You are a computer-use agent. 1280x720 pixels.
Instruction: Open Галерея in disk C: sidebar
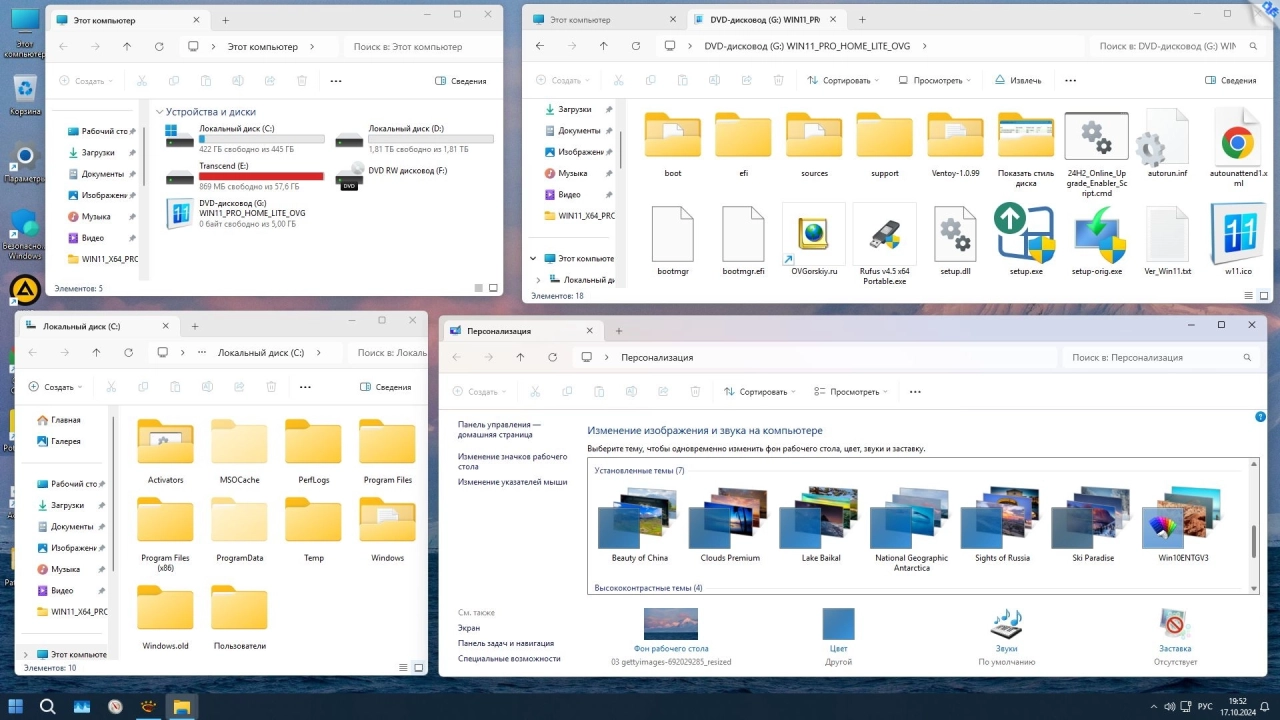pyautogui.click(x=66, y=441)
